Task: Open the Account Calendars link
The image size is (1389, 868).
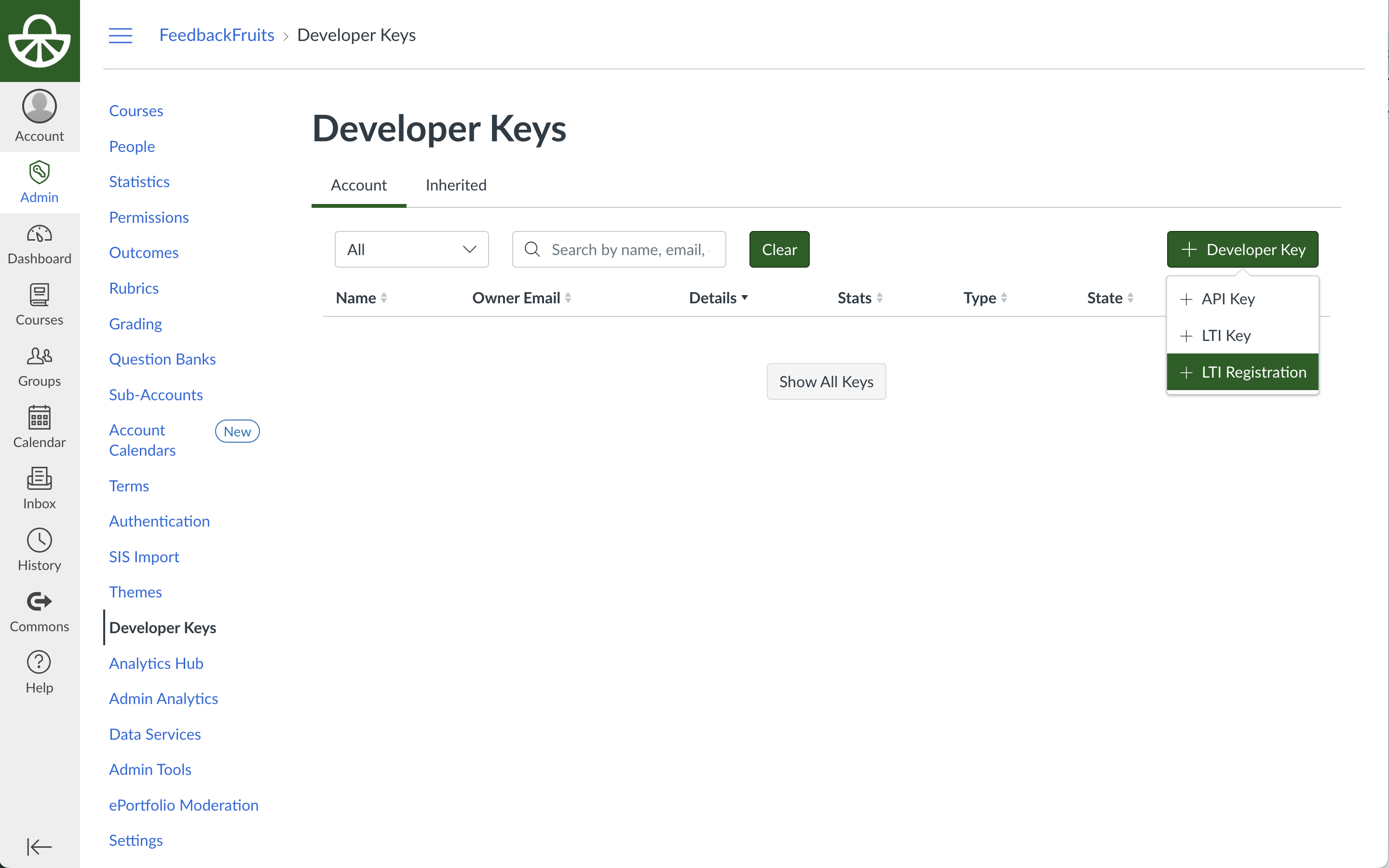Action: point(142,440)
